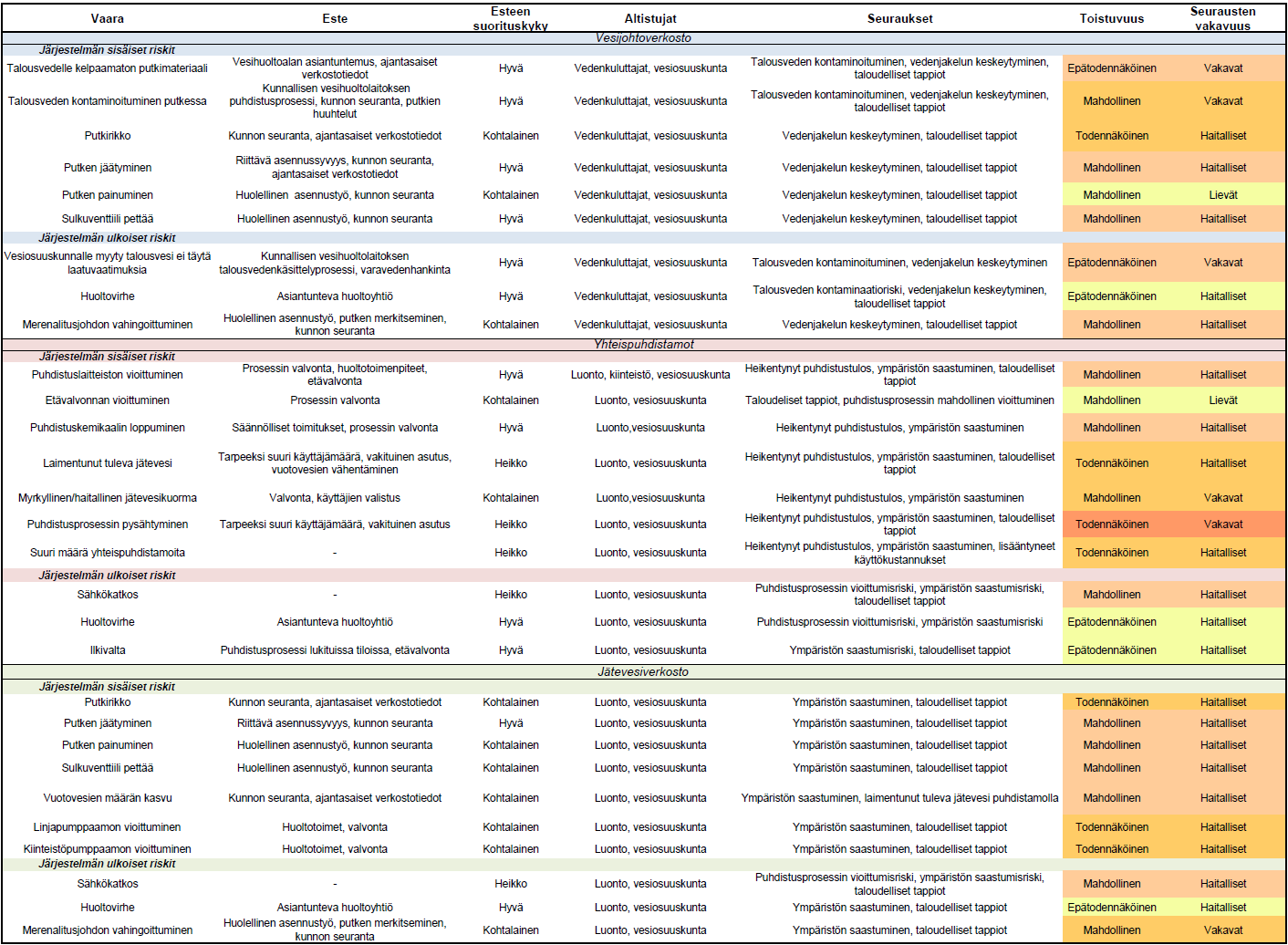Click the 'Este' column header
Image resolution: width=1288 pixels, height=945 pixels.
[x=335, y=18]
